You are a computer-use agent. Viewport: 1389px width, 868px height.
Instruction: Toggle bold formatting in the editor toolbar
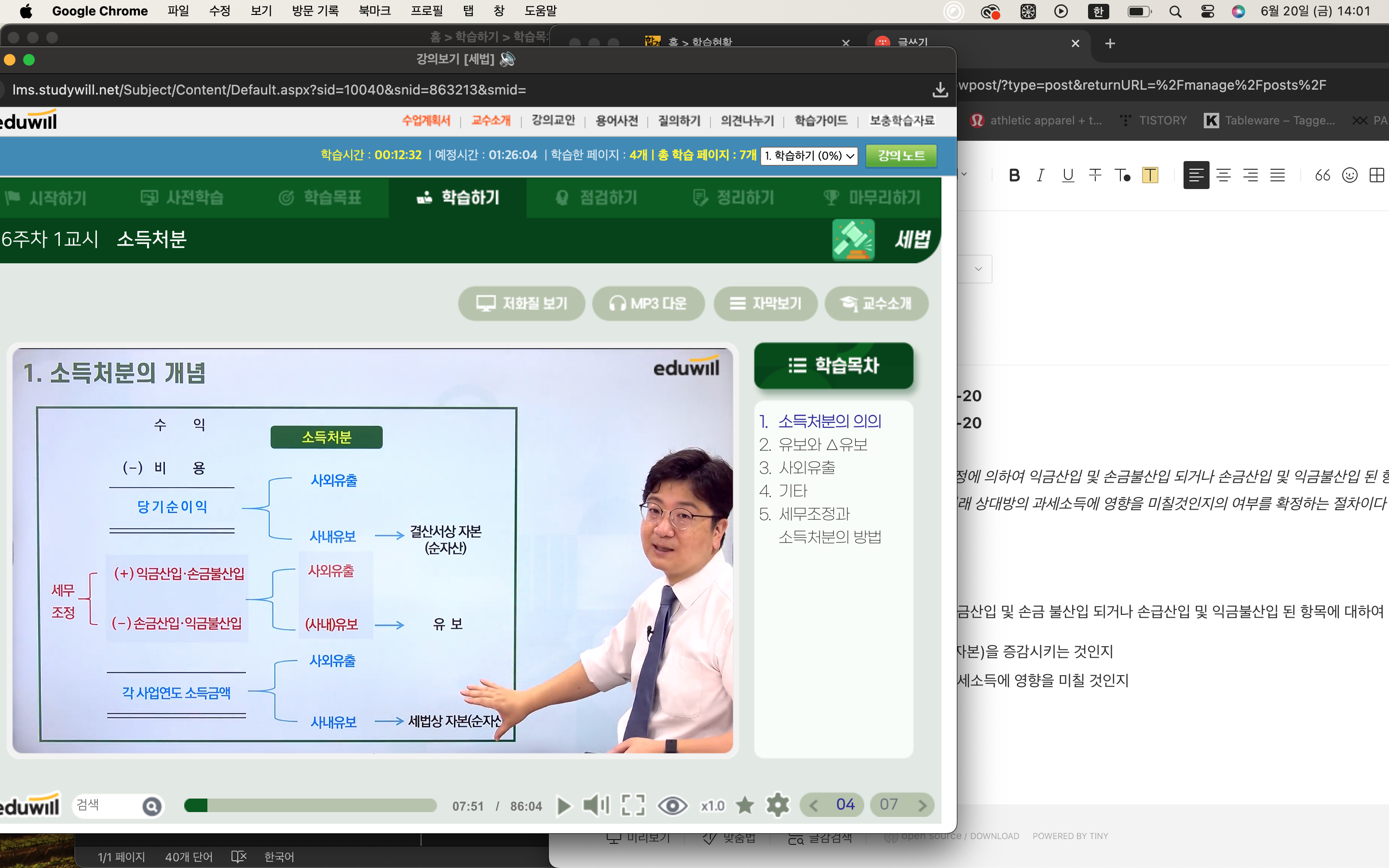[1014, 175]
